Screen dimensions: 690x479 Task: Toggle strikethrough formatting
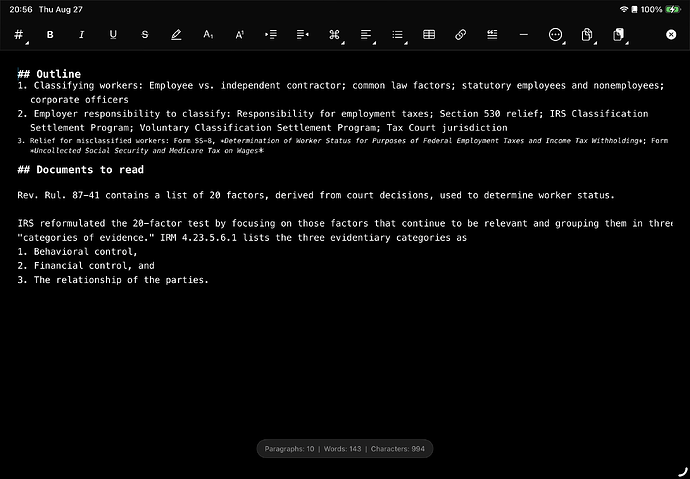click(145, 35)
